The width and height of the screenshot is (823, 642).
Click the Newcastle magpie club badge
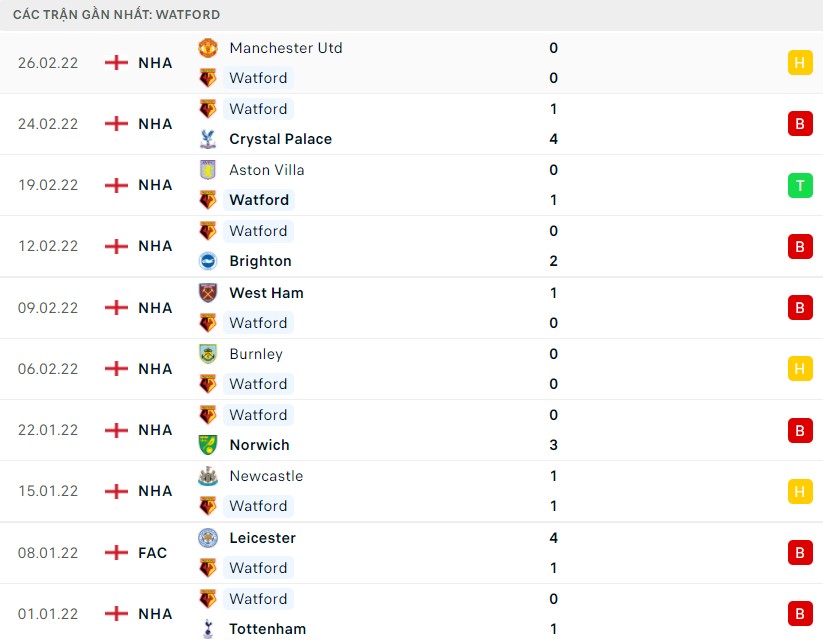209,476
